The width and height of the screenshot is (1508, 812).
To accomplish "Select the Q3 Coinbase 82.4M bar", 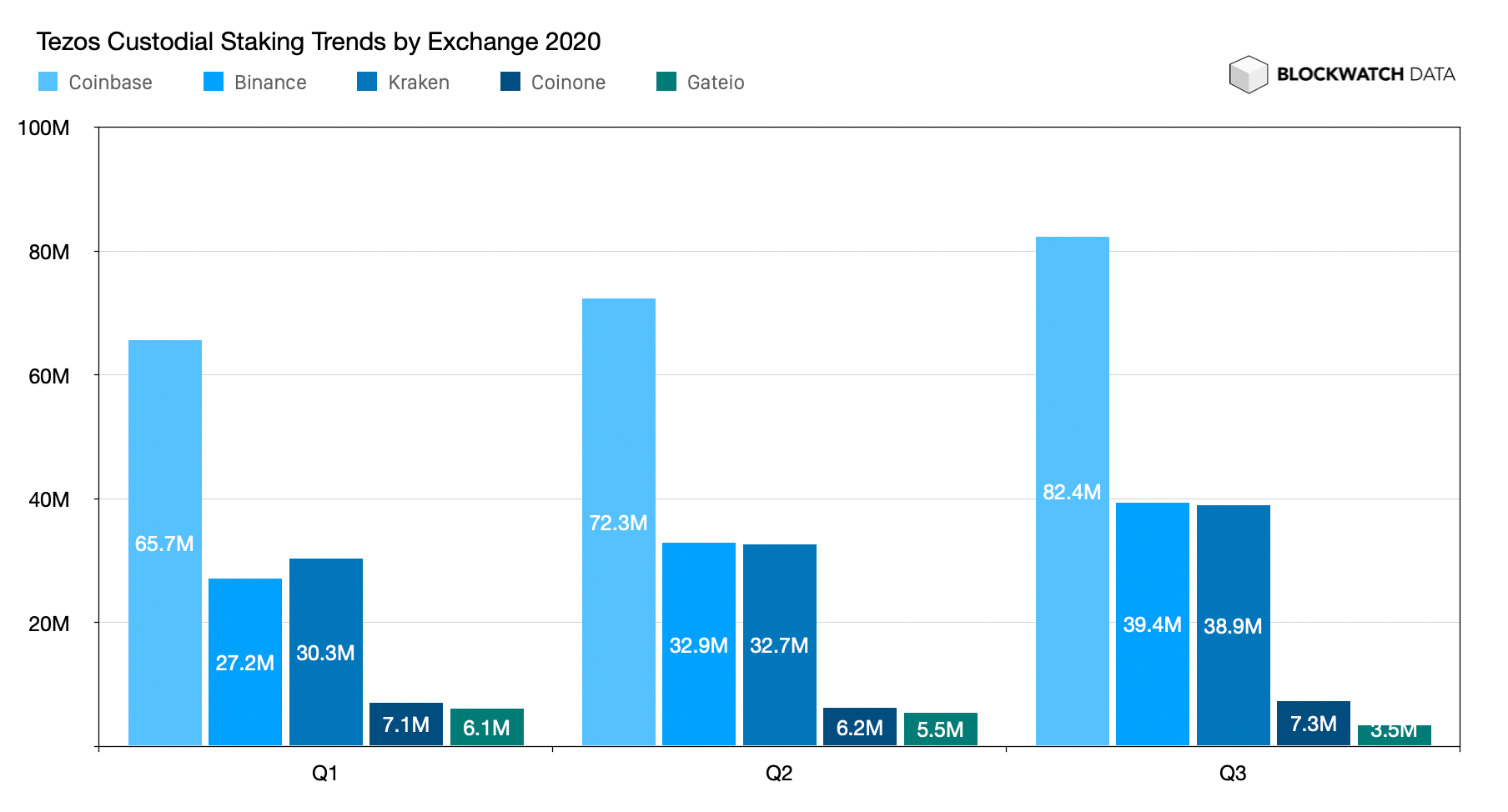I will pos(1073,491).
